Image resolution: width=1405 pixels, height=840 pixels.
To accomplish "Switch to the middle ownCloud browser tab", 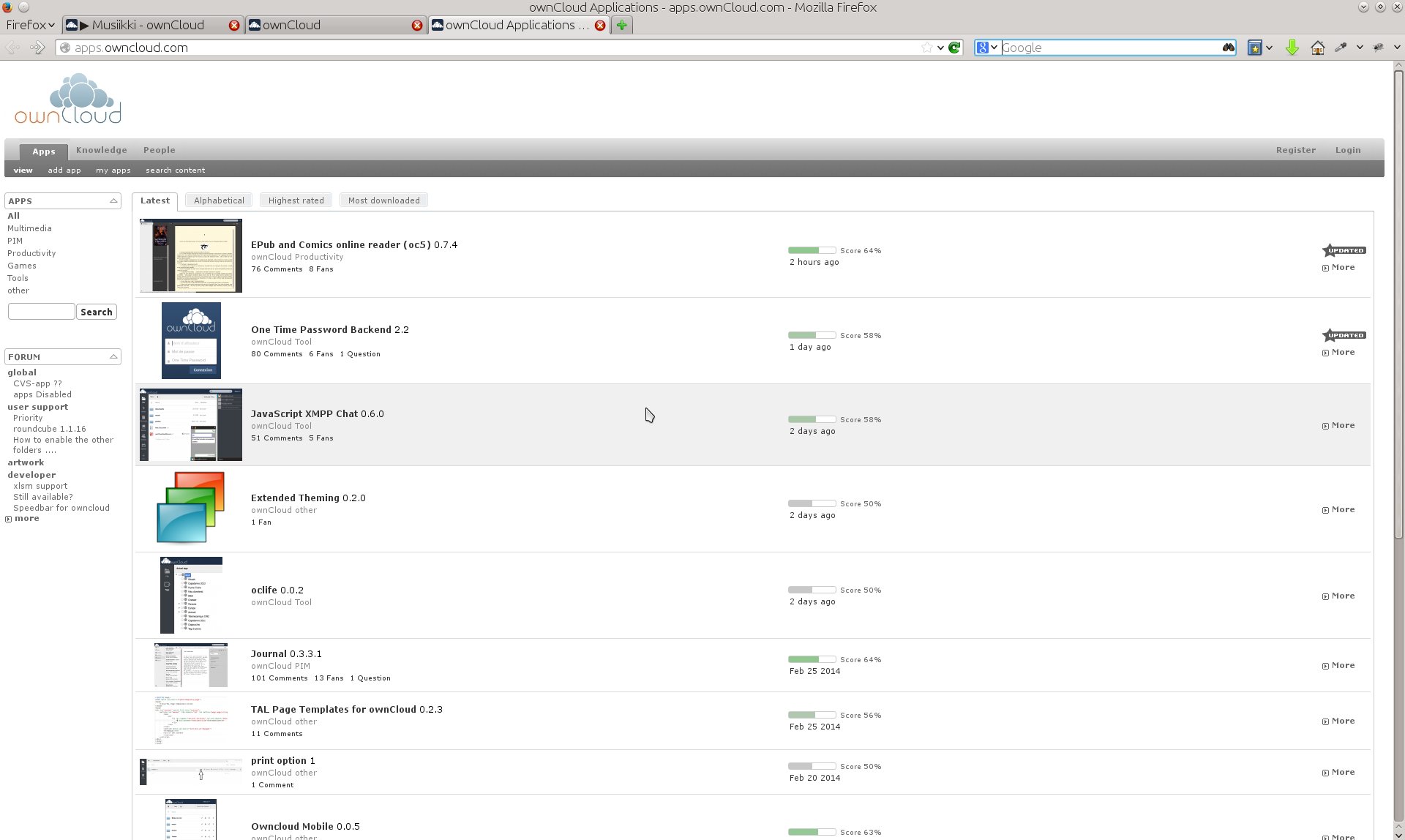I will [x=335, y=25].
